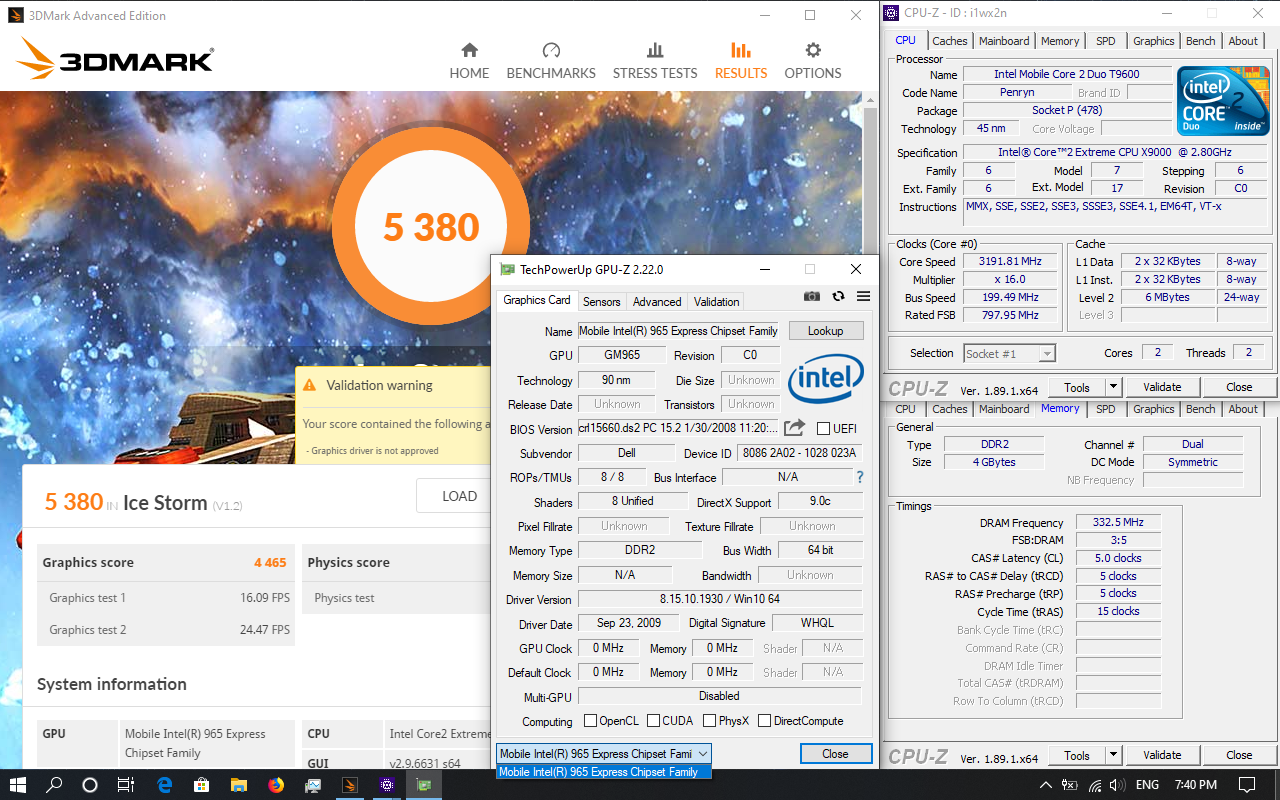Click GPU-Z refresh icon

pyautogui.click(x=838, y=297)
